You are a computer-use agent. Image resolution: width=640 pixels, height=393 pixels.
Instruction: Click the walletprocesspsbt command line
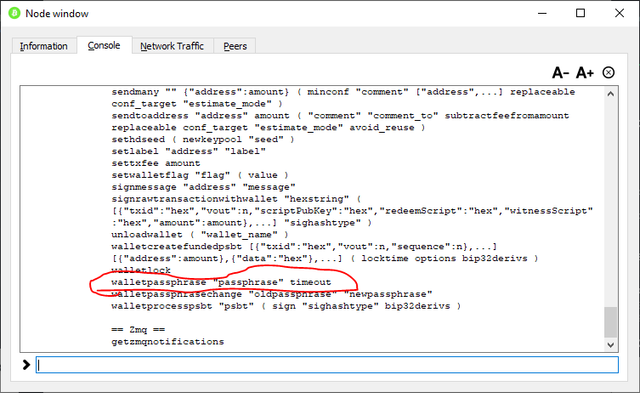click(286, 306)
